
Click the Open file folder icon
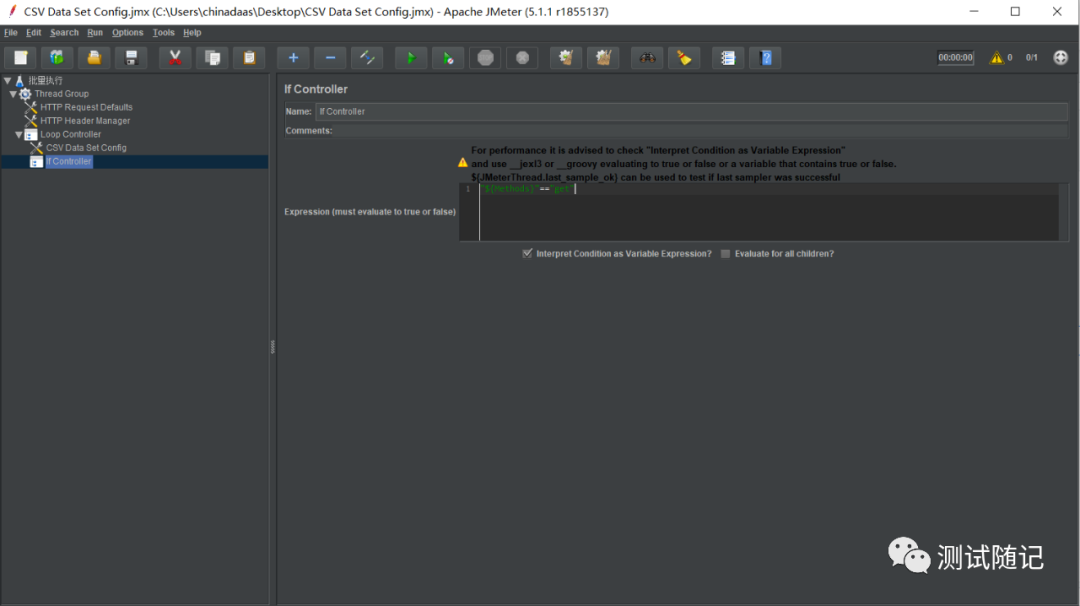tap(94, 58)
